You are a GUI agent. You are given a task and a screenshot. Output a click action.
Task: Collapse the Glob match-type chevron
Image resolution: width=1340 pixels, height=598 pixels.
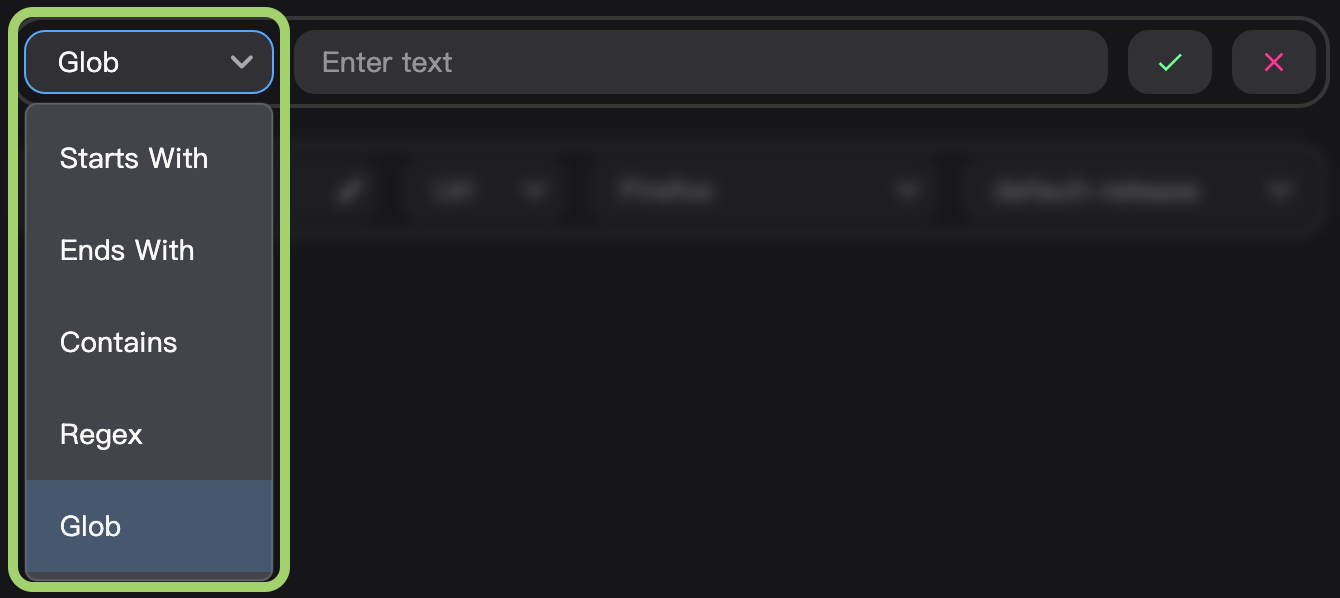pyautogui.click(x=241, y=62)
